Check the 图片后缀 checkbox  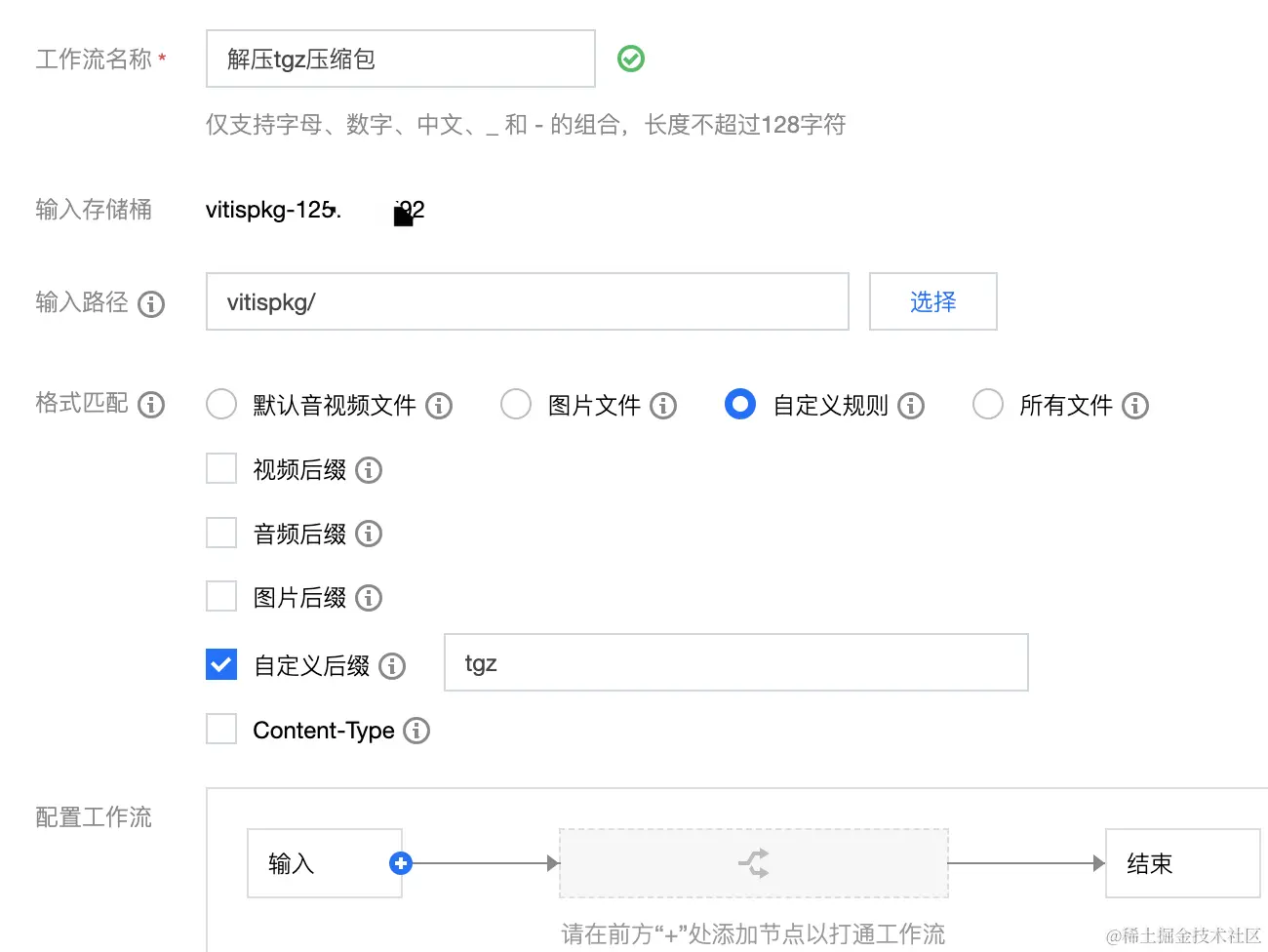coord(220,595)
